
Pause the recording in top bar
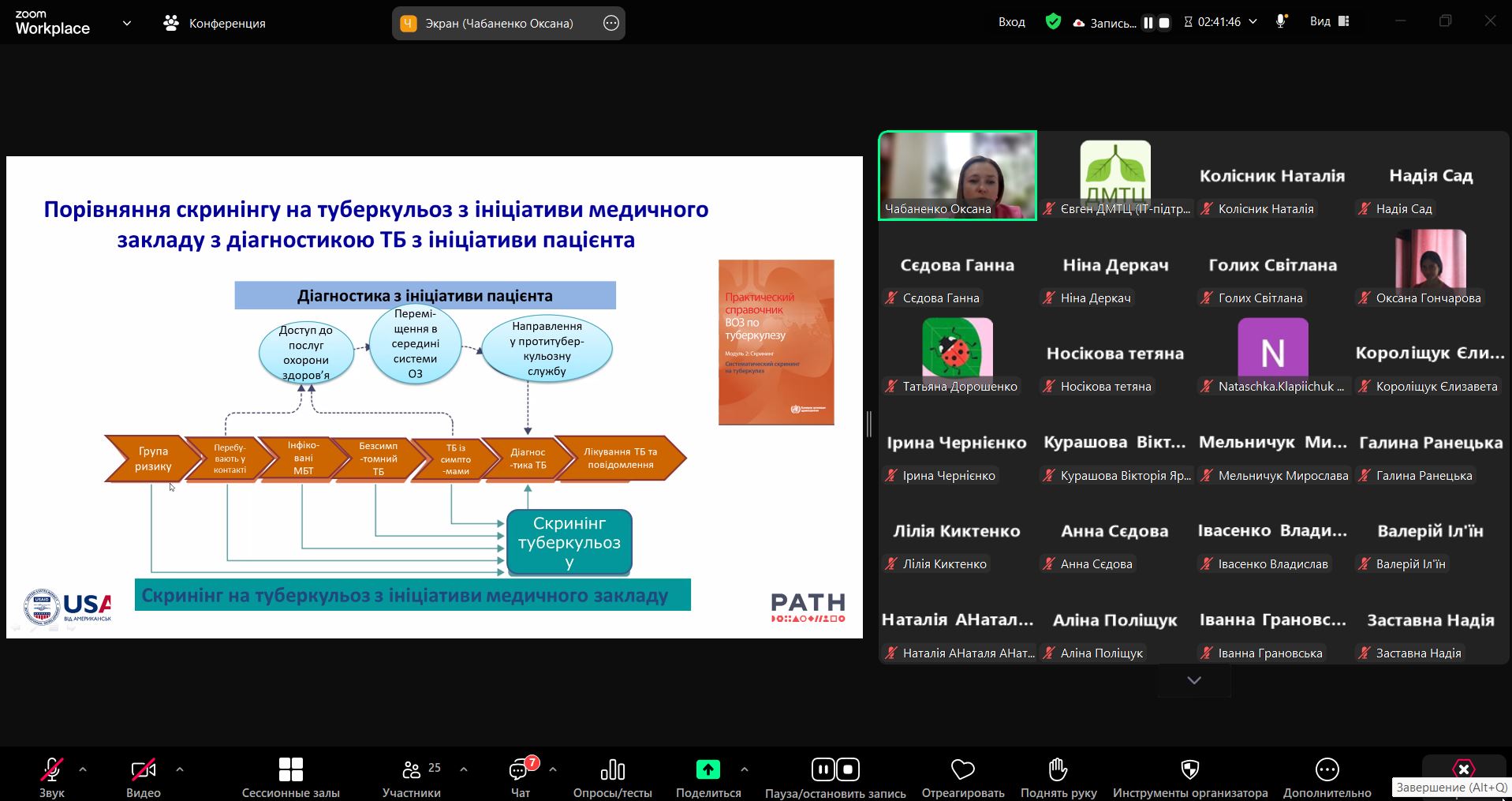1148,23
